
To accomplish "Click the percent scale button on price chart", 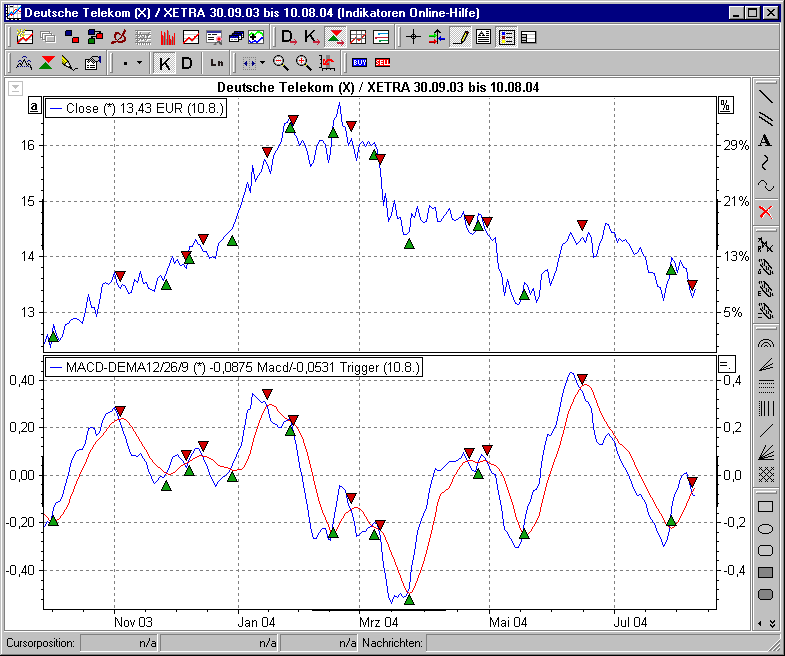I will (x=725, y=106).
